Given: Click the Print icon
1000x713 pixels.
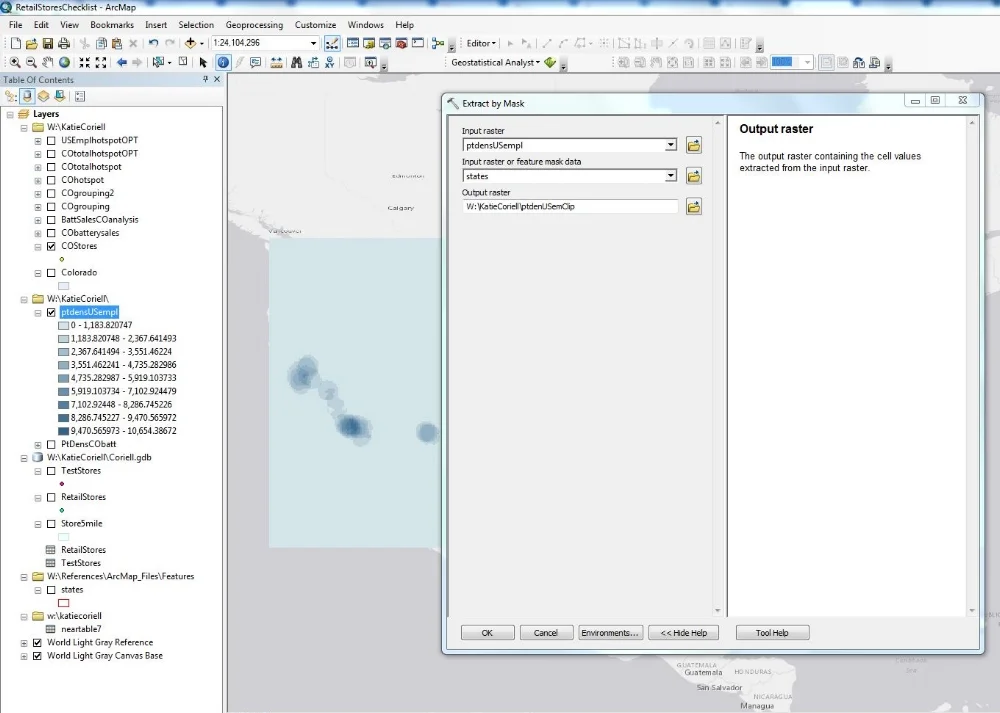Looking at the screenshot, I should coord(64,43).
